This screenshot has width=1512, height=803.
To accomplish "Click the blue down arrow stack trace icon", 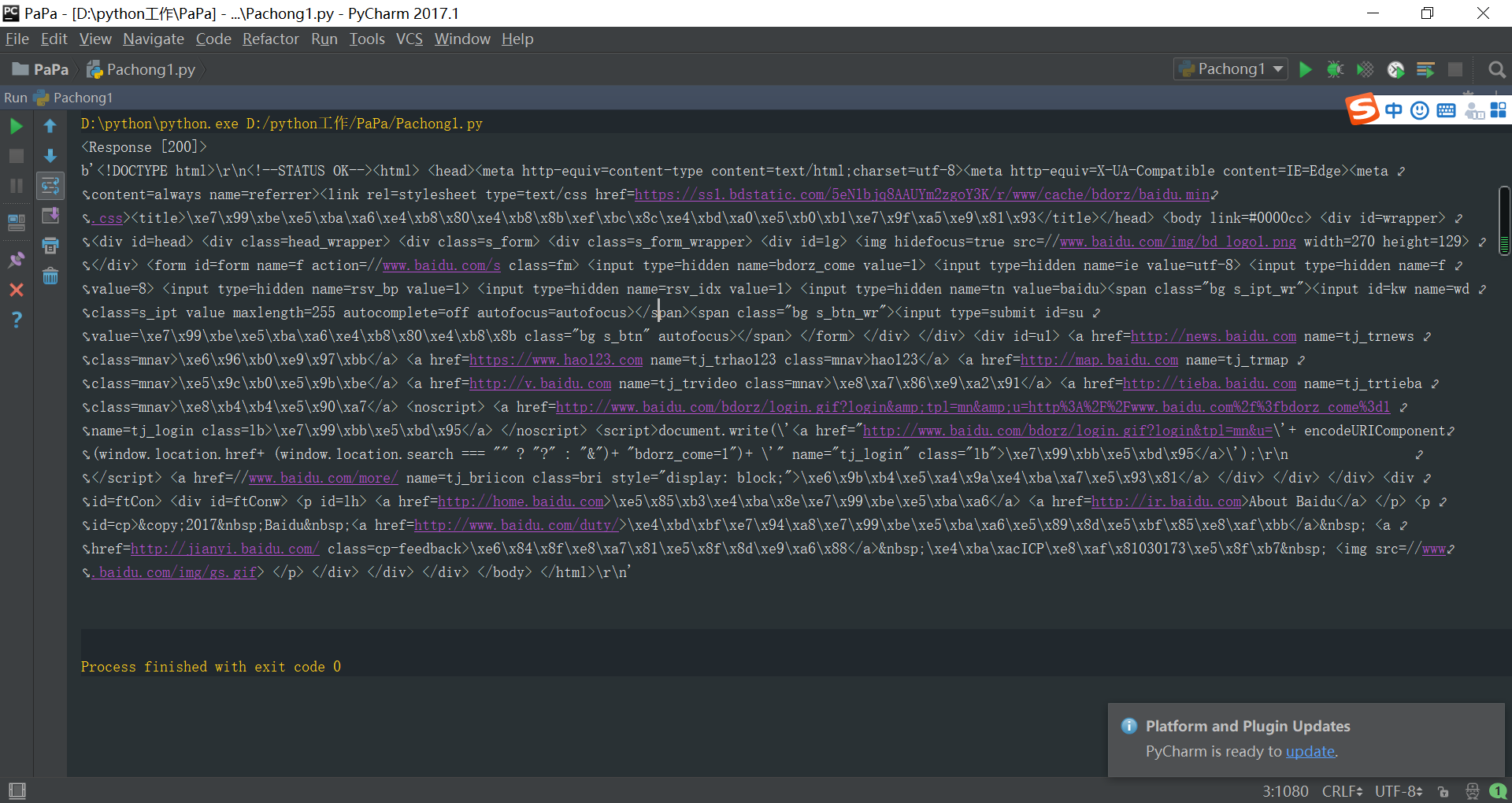I will tap(50, 156).
